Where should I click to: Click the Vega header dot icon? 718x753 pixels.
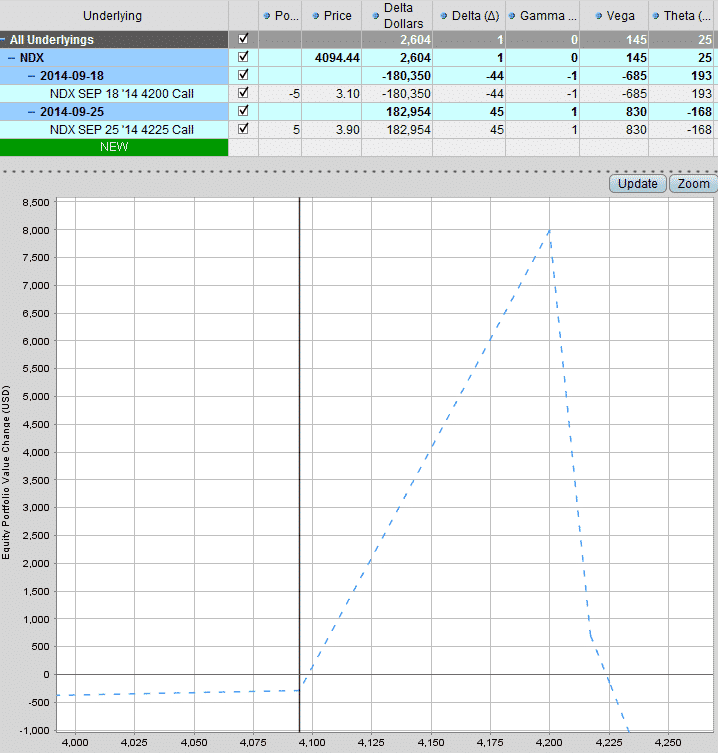[598, 16]
